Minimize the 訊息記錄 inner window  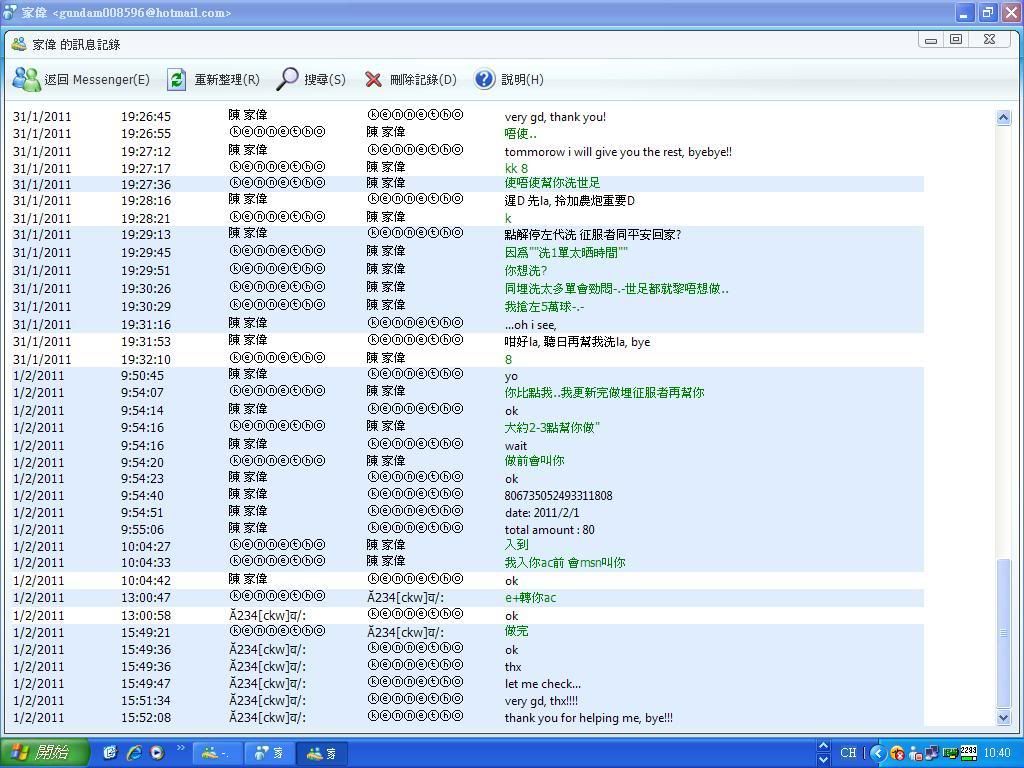(x=931, y=40)
